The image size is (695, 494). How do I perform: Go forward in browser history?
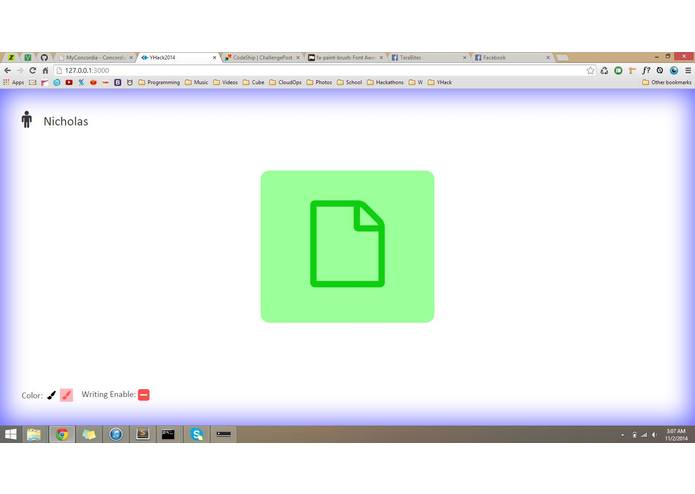(x=20, y=70)
